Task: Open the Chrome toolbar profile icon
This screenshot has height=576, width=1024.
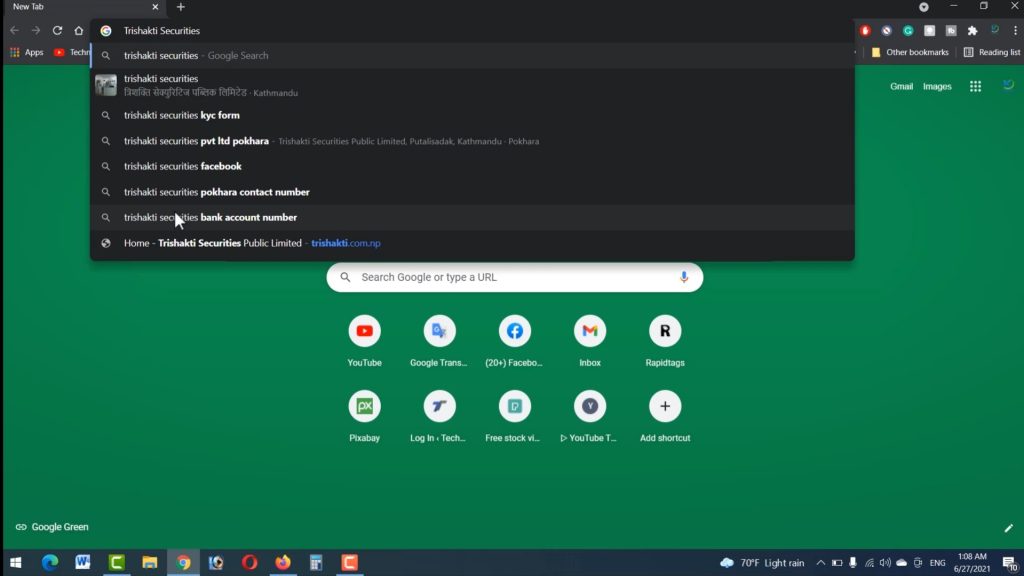Action: [x=995, y=31]
